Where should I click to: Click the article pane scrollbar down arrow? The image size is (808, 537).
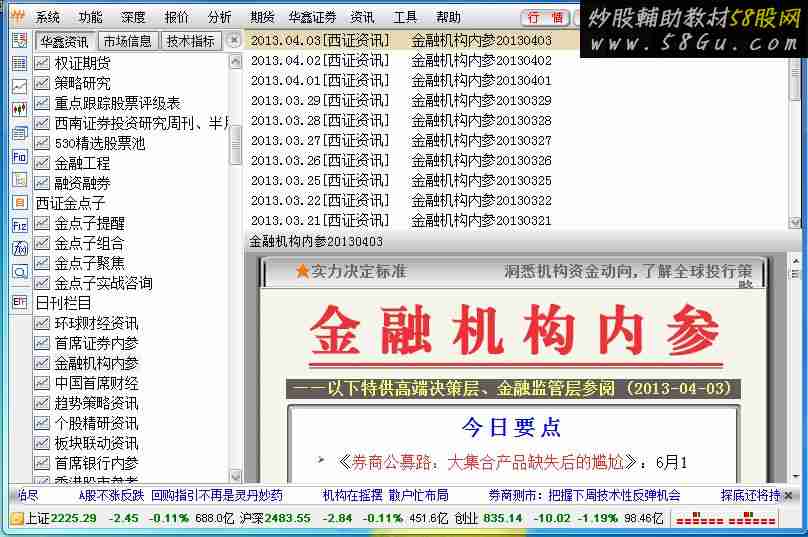(x=795, y=475)
